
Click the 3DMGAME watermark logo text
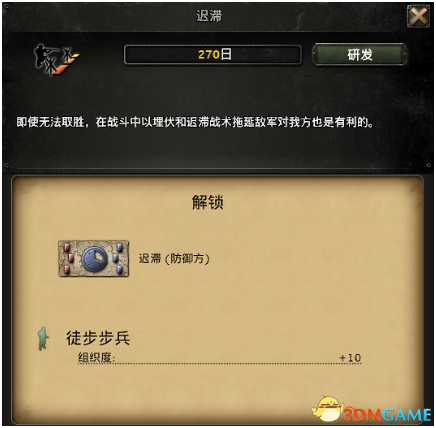tap(387, 415)
